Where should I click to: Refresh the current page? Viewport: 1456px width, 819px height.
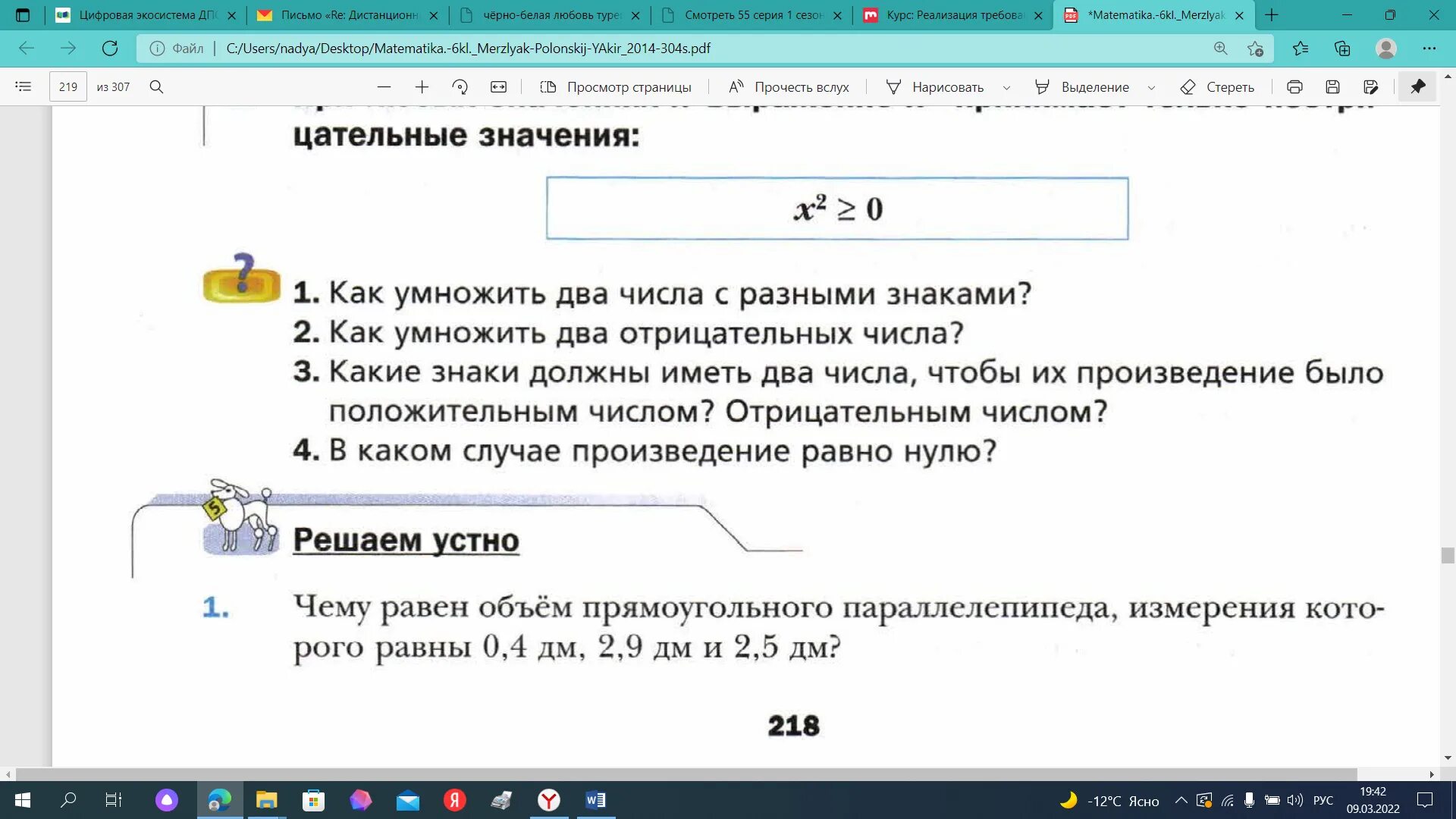(x=110, y=49)
